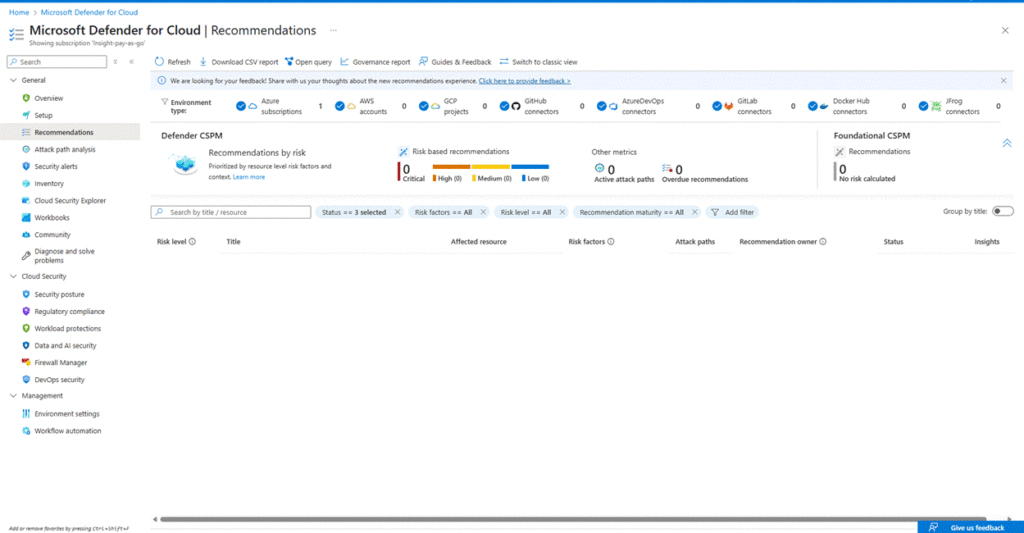Viewport: 1024px width, 533px height.
Task: Collapse the General section in sidebar
Action: [x=13, y=80]
